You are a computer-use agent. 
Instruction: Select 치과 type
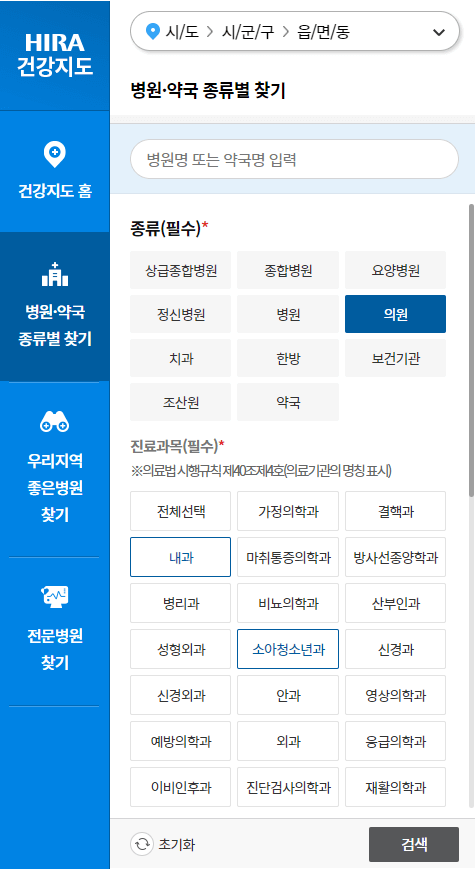click(181, 358)
